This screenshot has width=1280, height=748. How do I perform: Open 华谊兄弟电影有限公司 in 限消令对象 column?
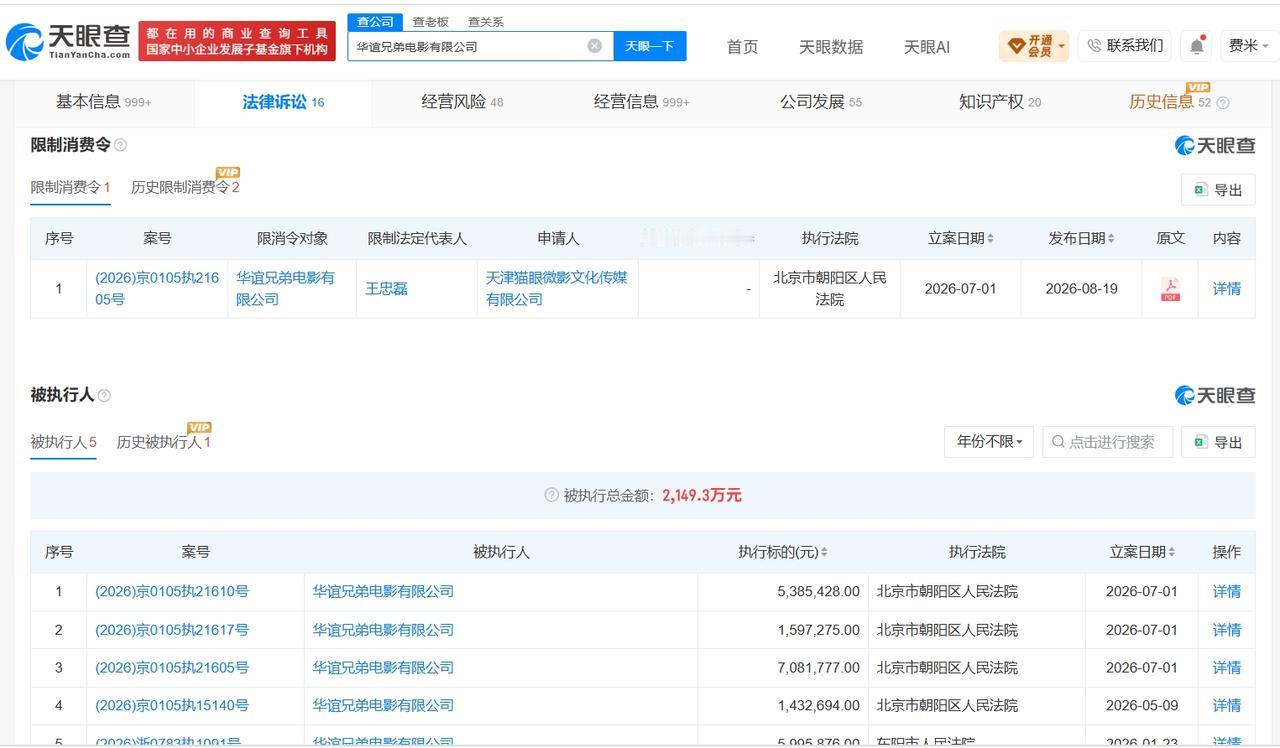tap(286, 288)
